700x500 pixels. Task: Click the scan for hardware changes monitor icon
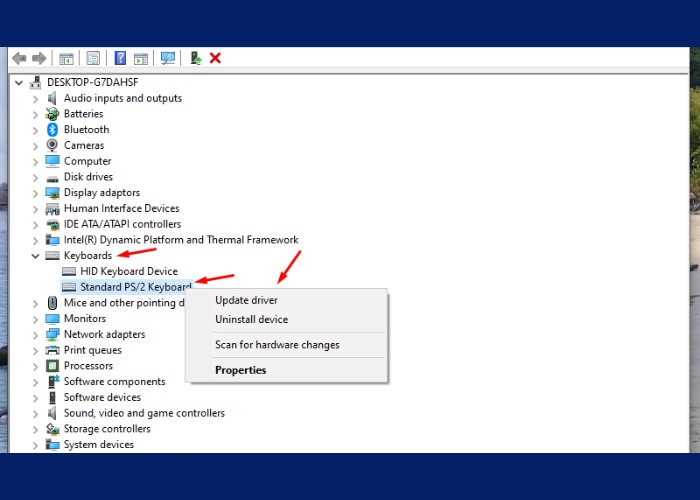click(x=167, y=58)
